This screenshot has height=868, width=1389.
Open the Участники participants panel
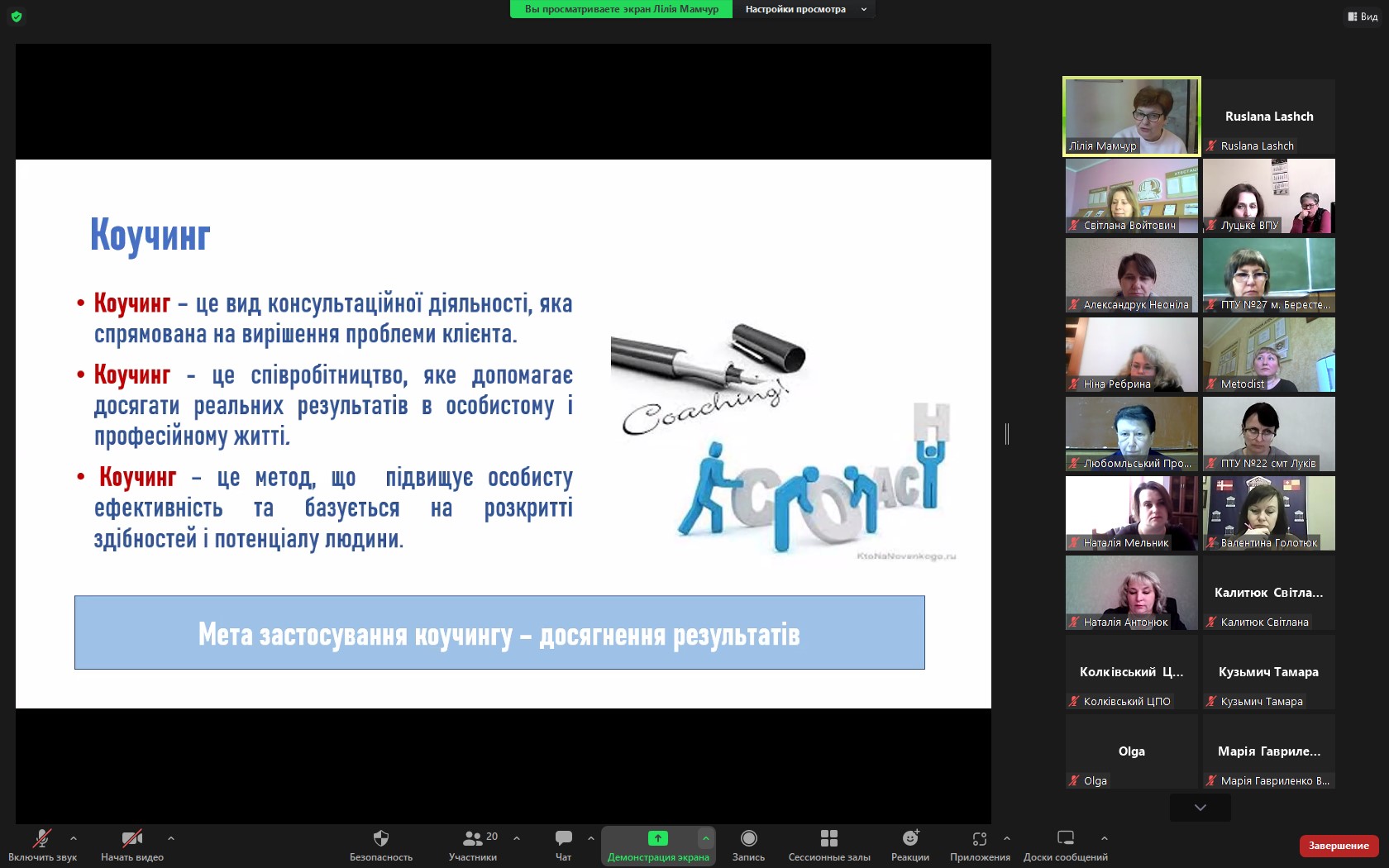pyautogui.click(x=473, y=839)
